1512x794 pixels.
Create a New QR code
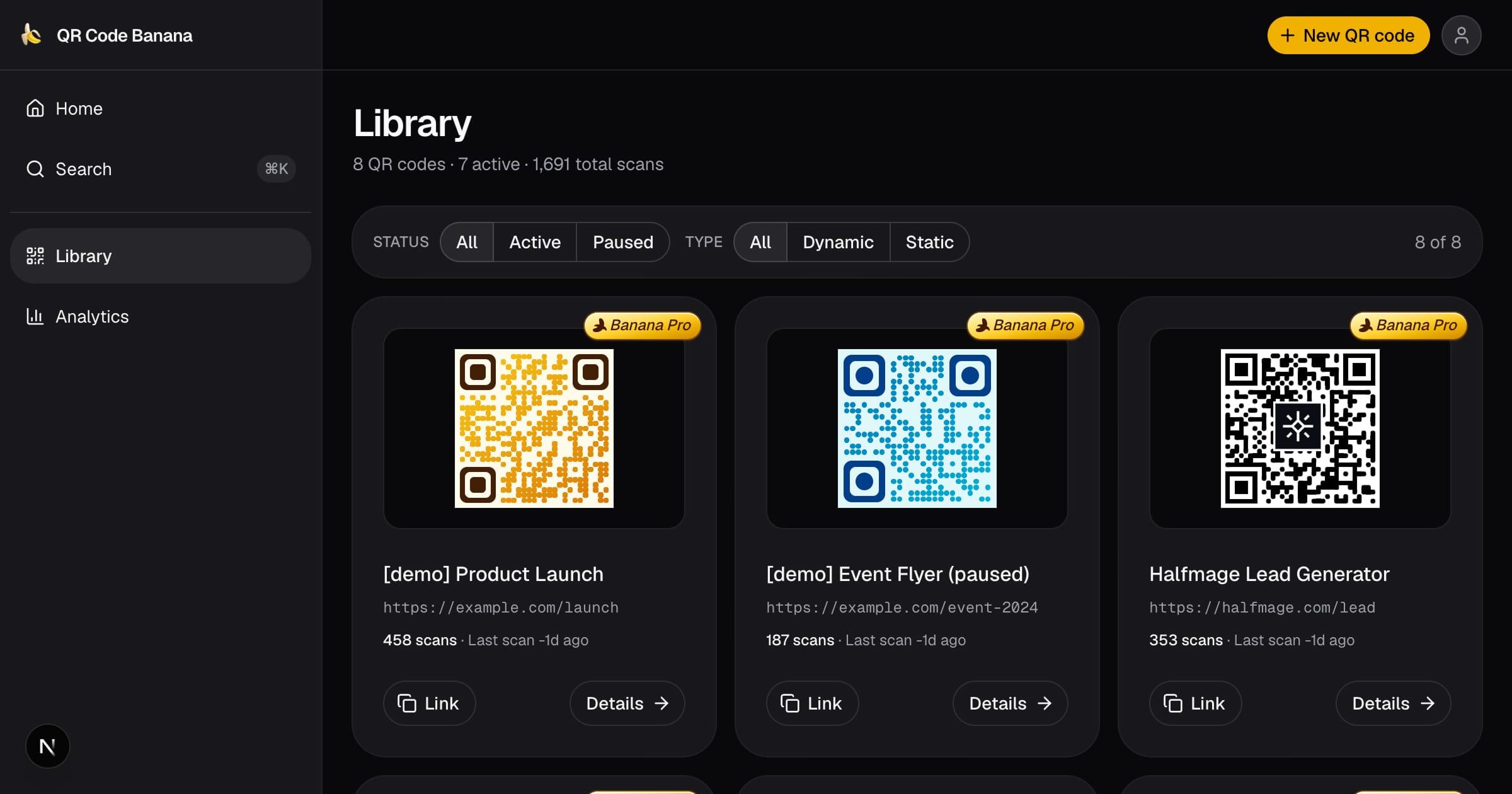(1348, 35)
